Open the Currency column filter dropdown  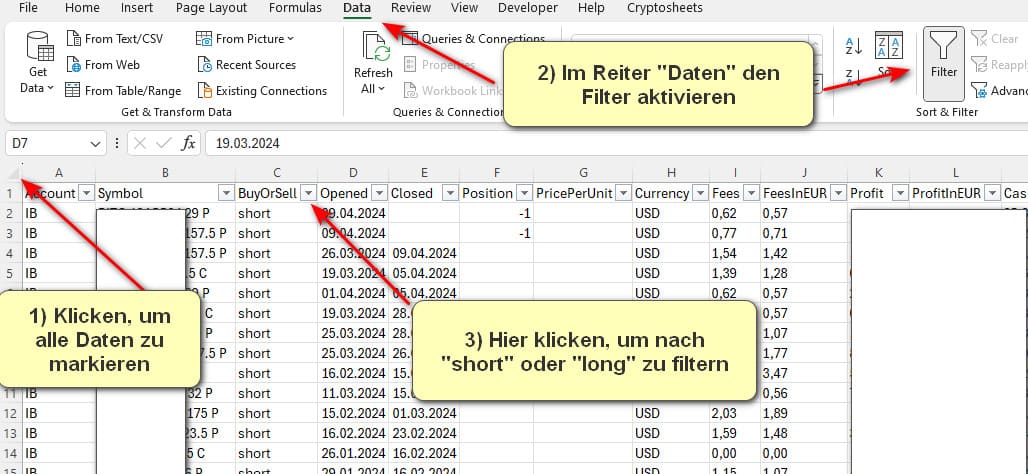700,193
